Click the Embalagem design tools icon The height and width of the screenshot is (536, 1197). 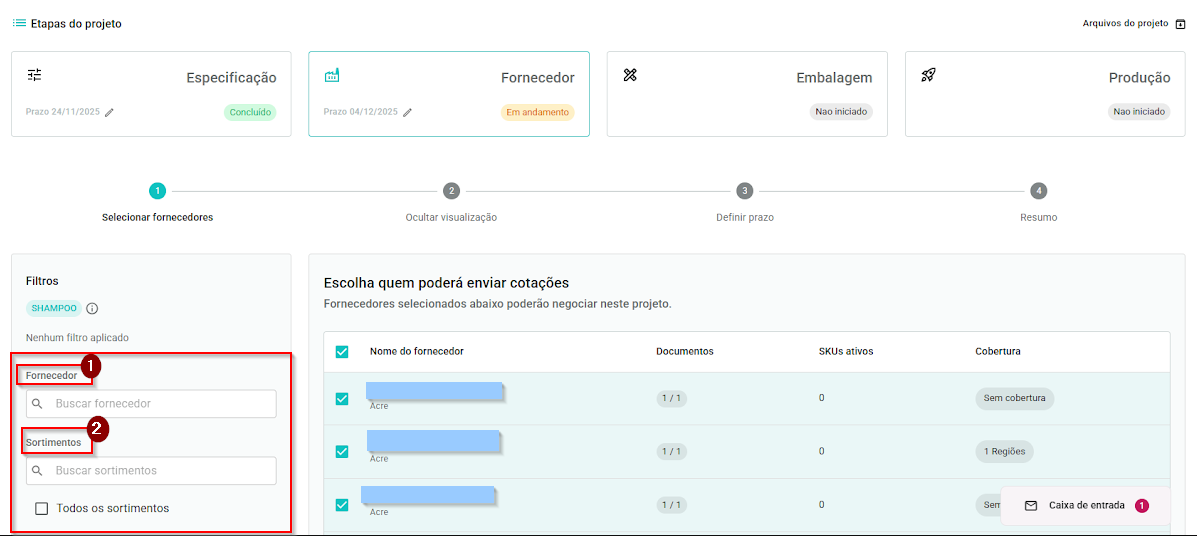630,76
